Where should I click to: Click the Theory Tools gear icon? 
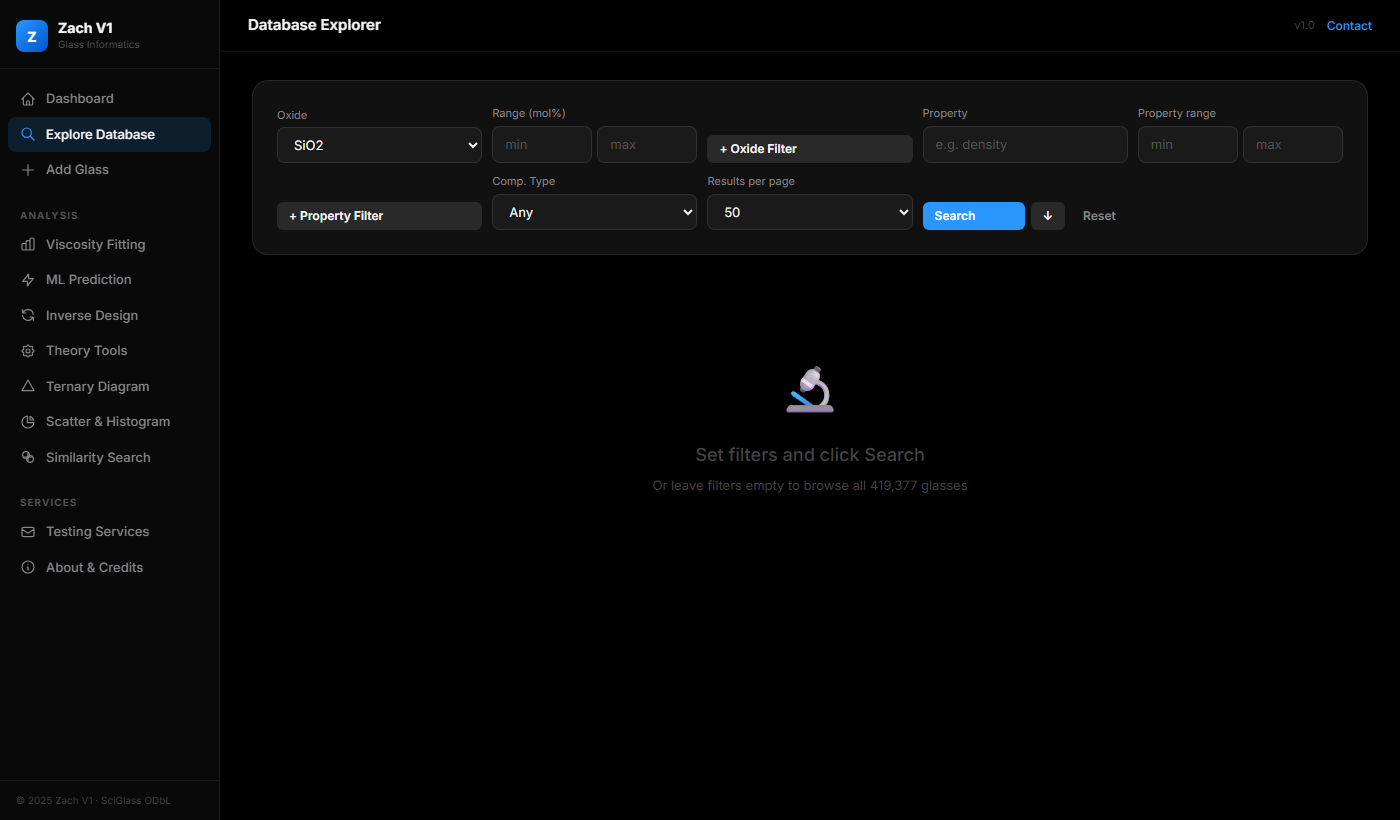pos(28,351)
